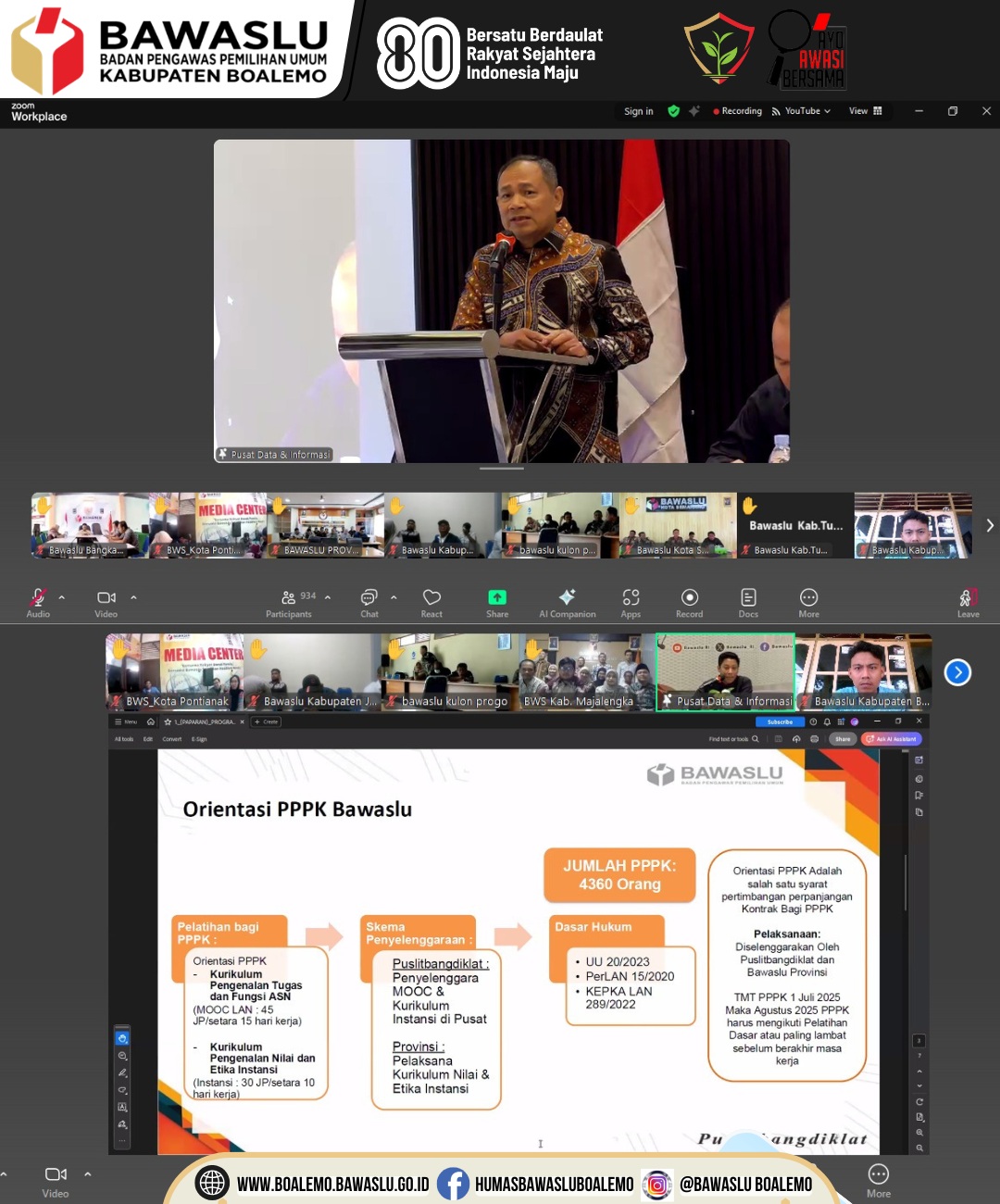This screenshot has width=1000, height=1204.
Task: Click the blue Subscribe button
Action: [x=781, y=721]
